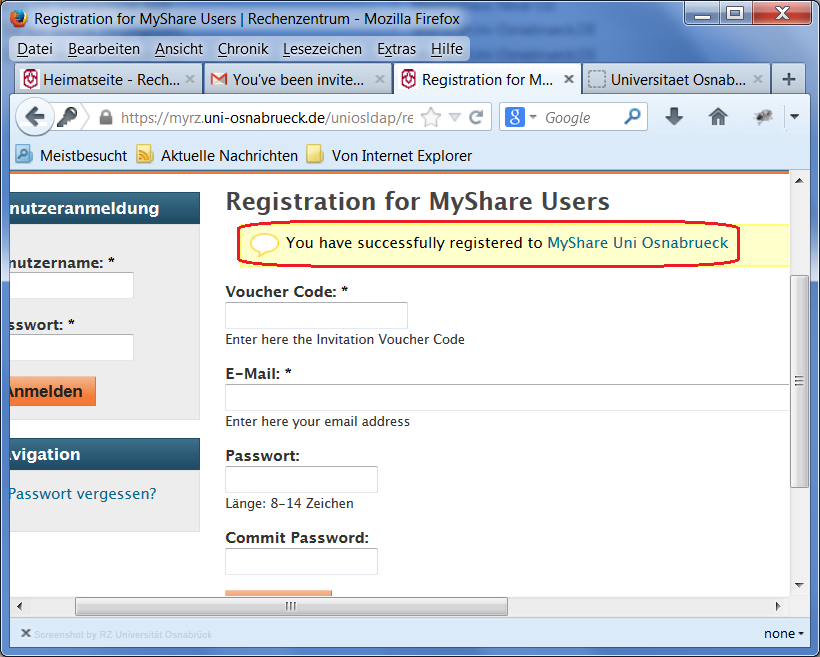Image resolution: width=820 pixels, height=657 pixels.
Task: Open a new tab with the plus button
Action: (x=789, y=80)
